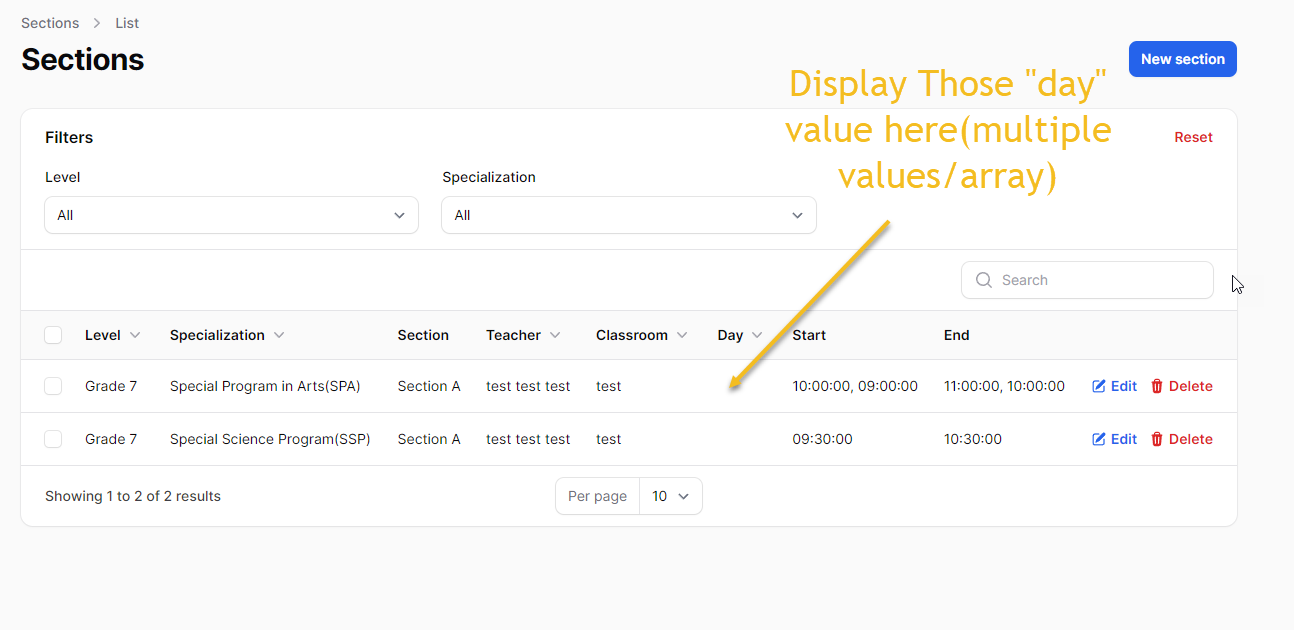
Task: Open the Specialization filter dropdown
Action: [628, 214]
